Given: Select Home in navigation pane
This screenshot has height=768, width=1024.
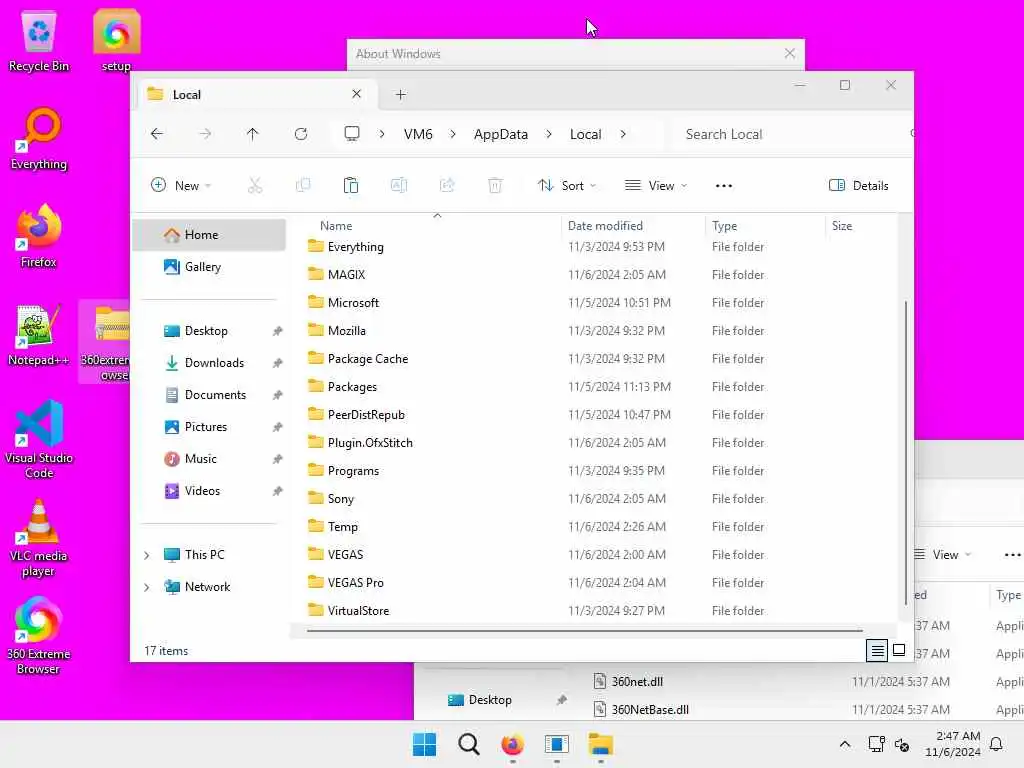Looking at the screenshot, I should point(209,235).
